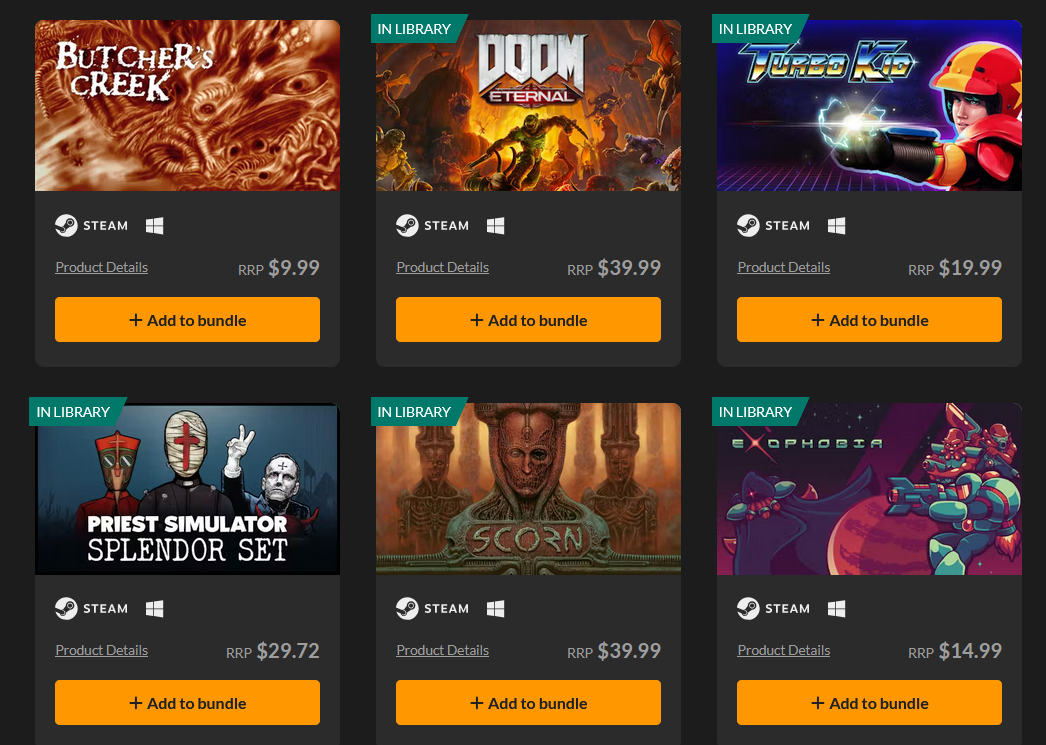This screenshot has width=1046, height=745.
Task: Click the Windows icon under Exophobia
Action: [837, 609]
